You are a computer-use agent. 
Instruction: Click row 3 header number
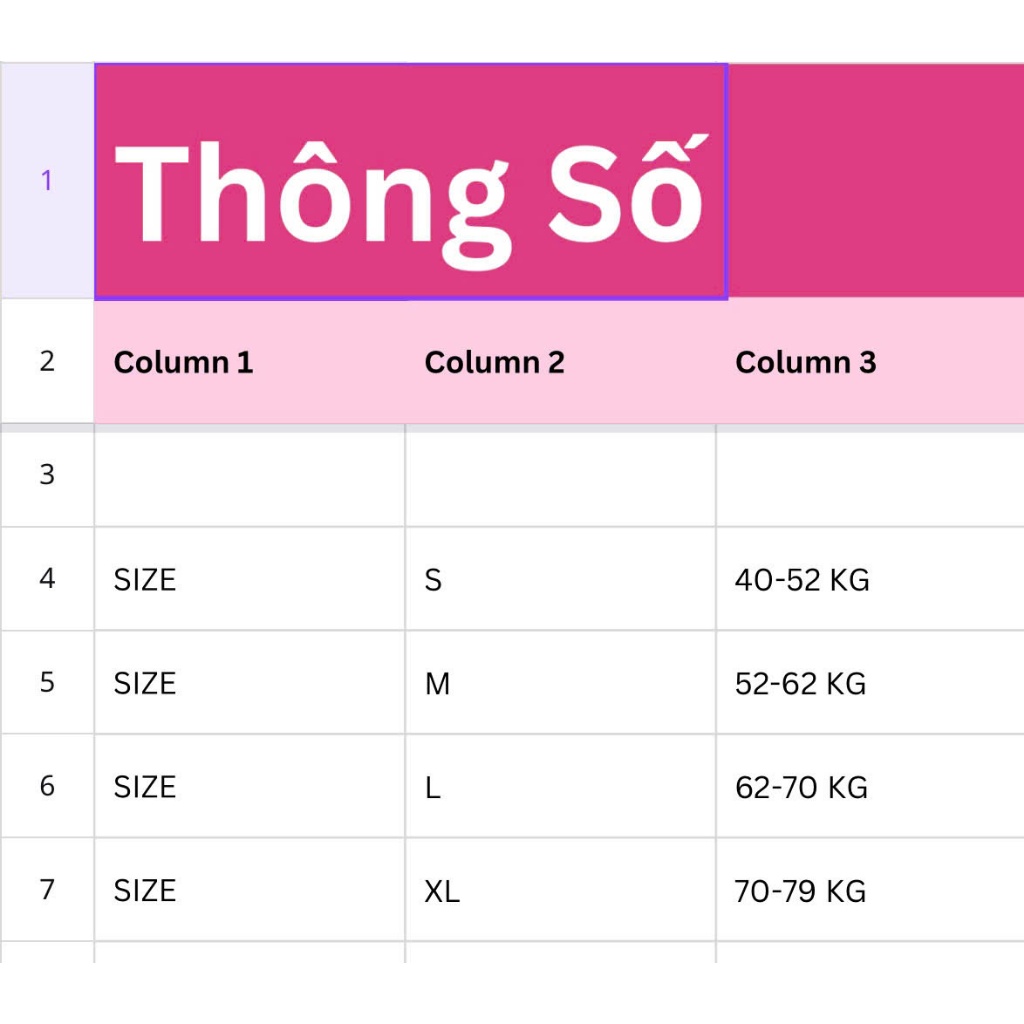[x=46, y=475]
